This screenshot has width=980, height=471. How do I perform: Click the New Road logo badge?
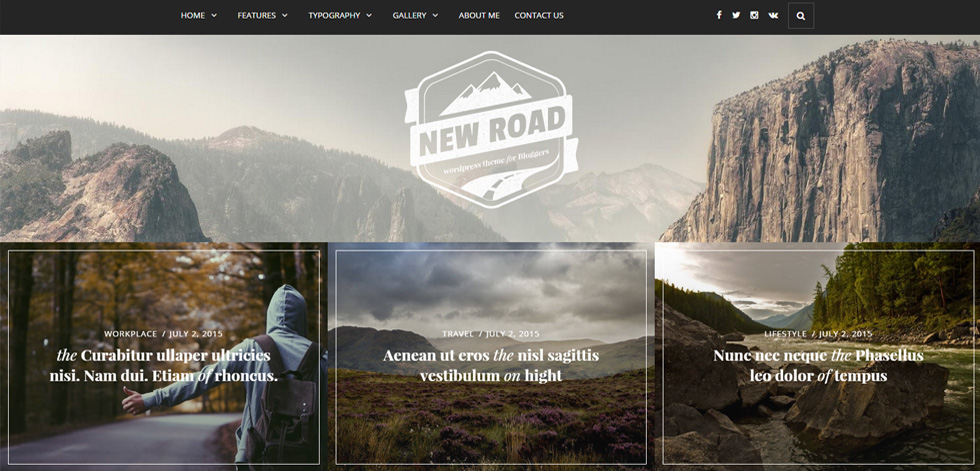(x=491, y=130)
